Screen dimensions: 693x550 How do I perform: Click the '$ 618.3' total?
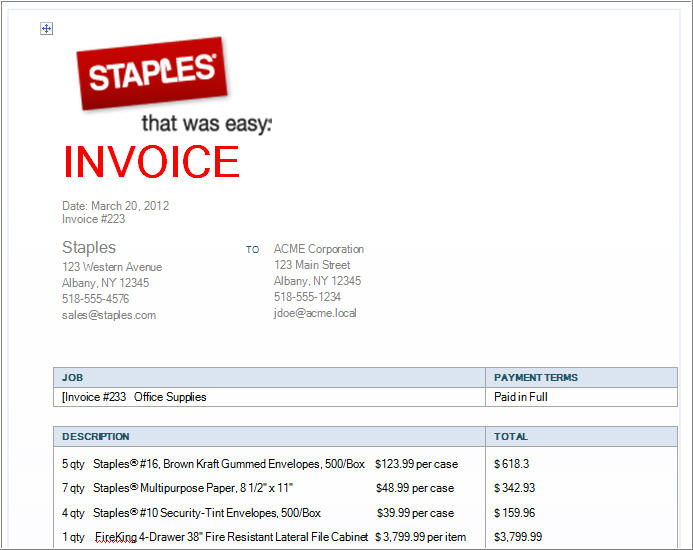tap(511, 464)
